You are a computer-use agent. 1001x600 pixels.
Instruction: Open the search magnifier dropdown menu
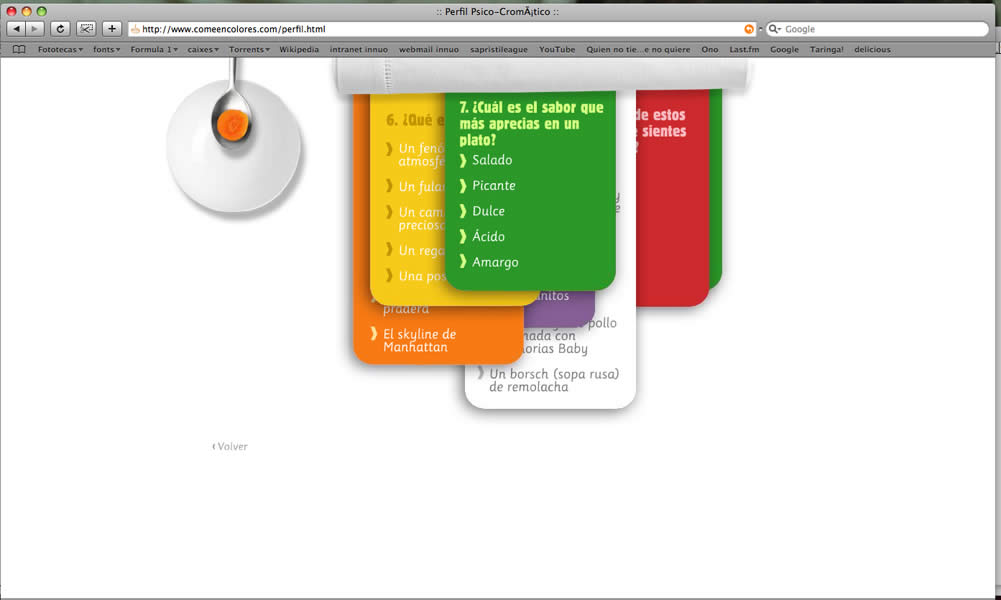pos(774,29)
